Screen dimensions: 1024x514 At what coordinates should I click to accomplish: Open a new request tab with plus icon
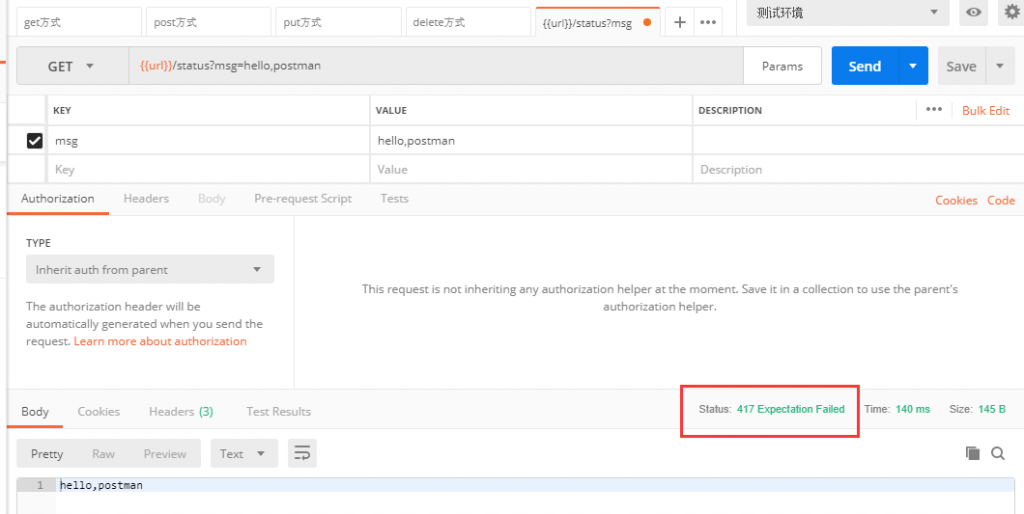(x=679, y=22)
